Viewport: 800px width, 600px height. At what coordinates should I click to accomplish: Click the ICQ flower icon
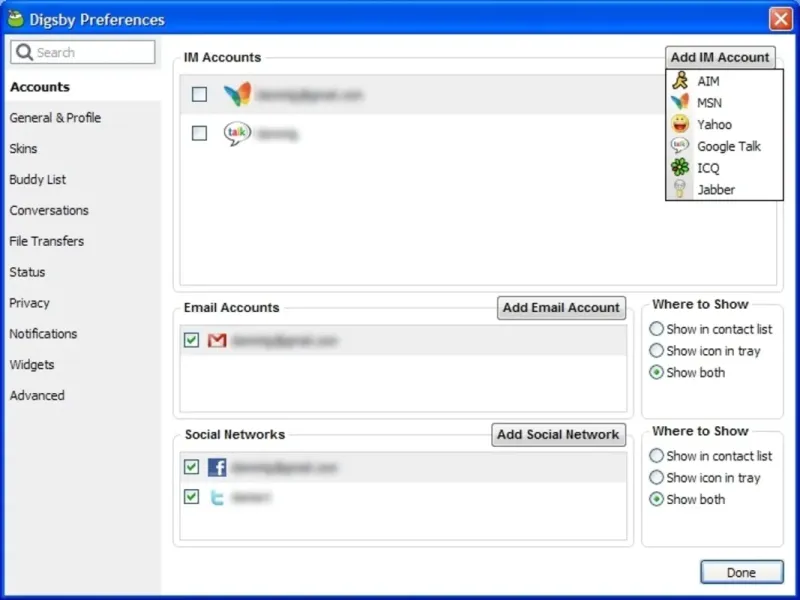tap(680, 167)
